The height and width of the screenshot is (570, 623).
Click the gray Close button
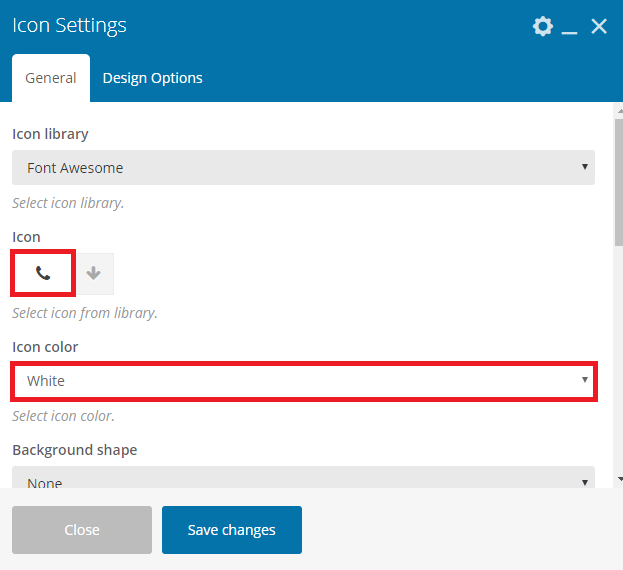(x=82, y=529)
